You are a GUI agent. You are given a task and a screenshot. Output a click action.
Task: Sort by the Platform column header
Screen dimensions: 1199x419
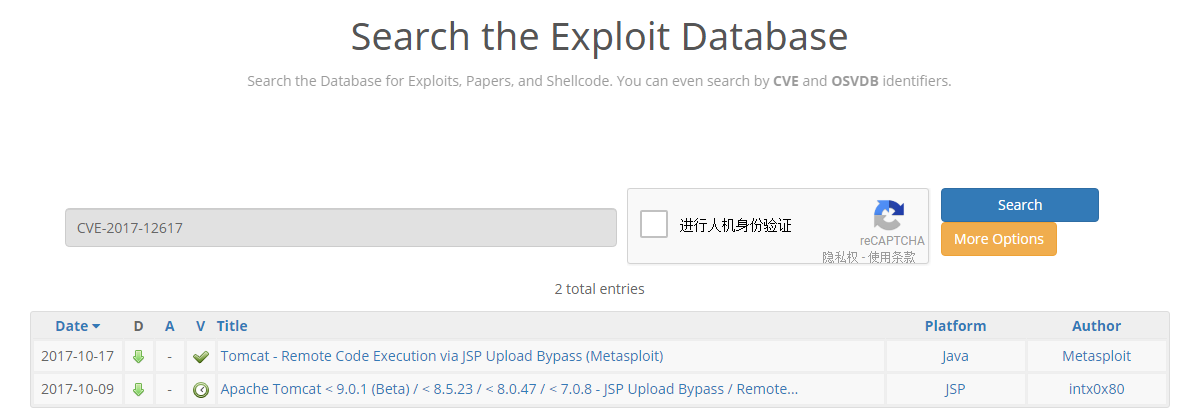955,326
